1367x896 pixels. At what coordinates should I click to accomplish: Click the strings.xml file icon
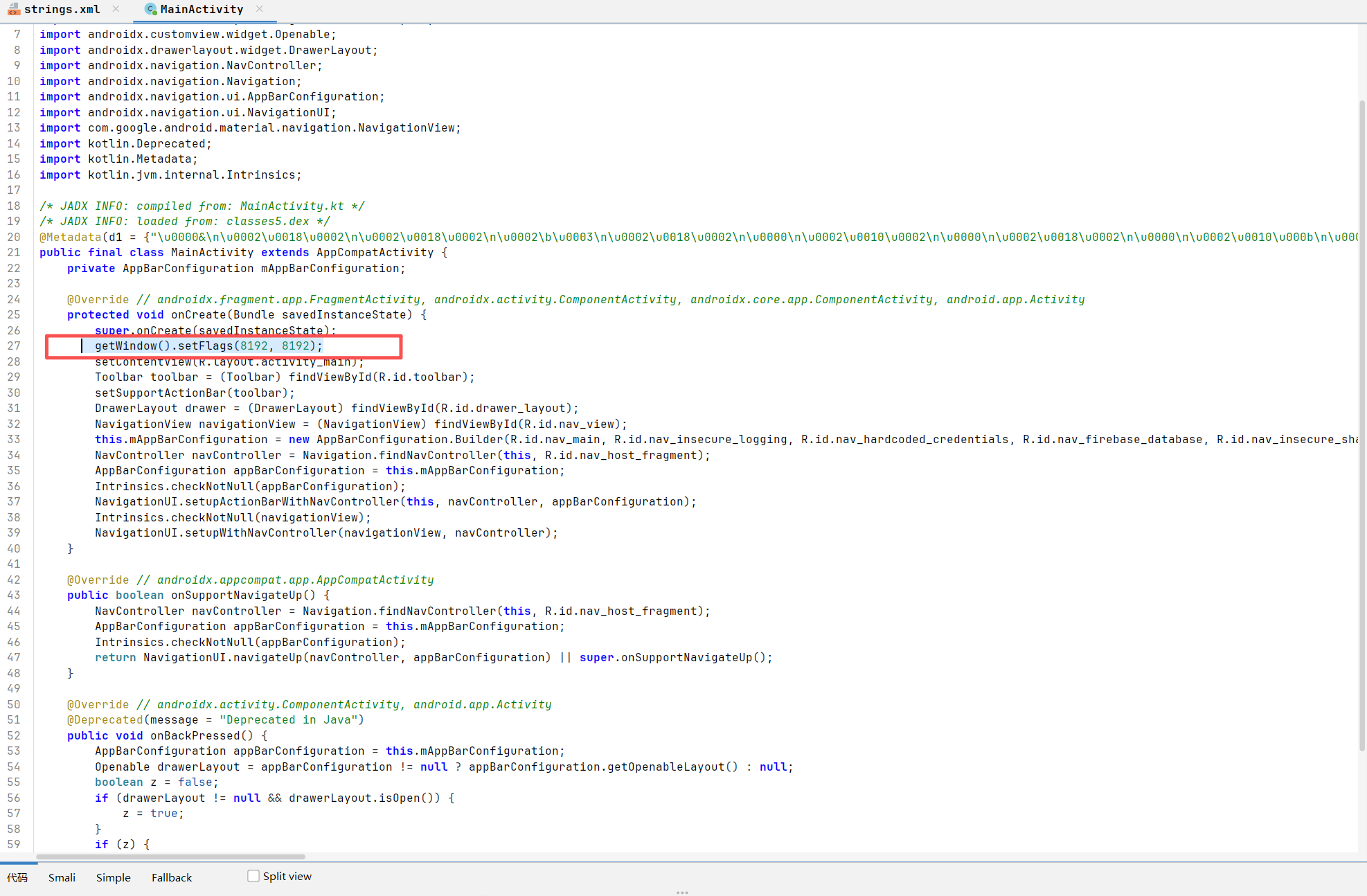(13, 10)
